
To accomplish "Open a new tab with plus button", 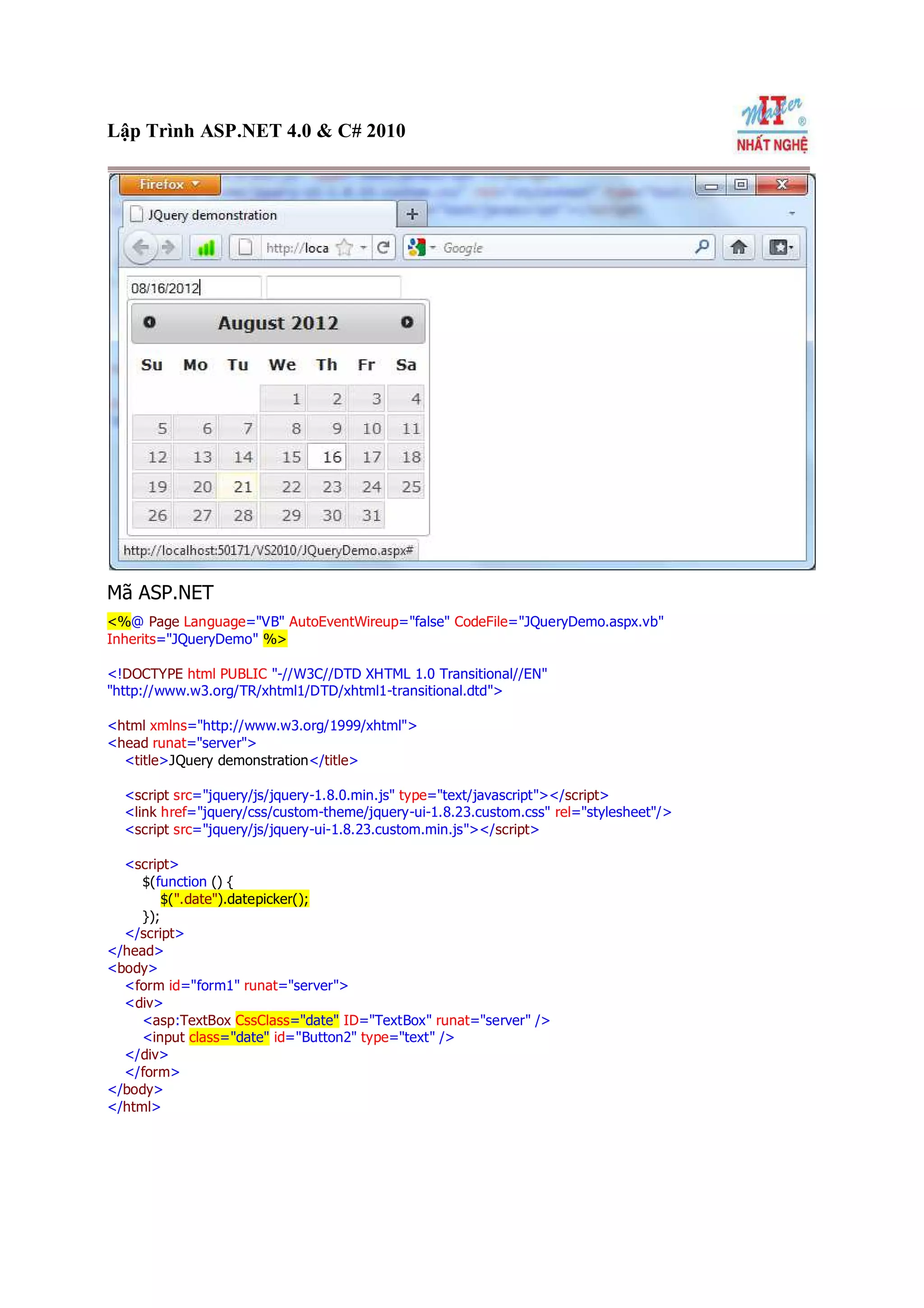I will pos(412,215).
